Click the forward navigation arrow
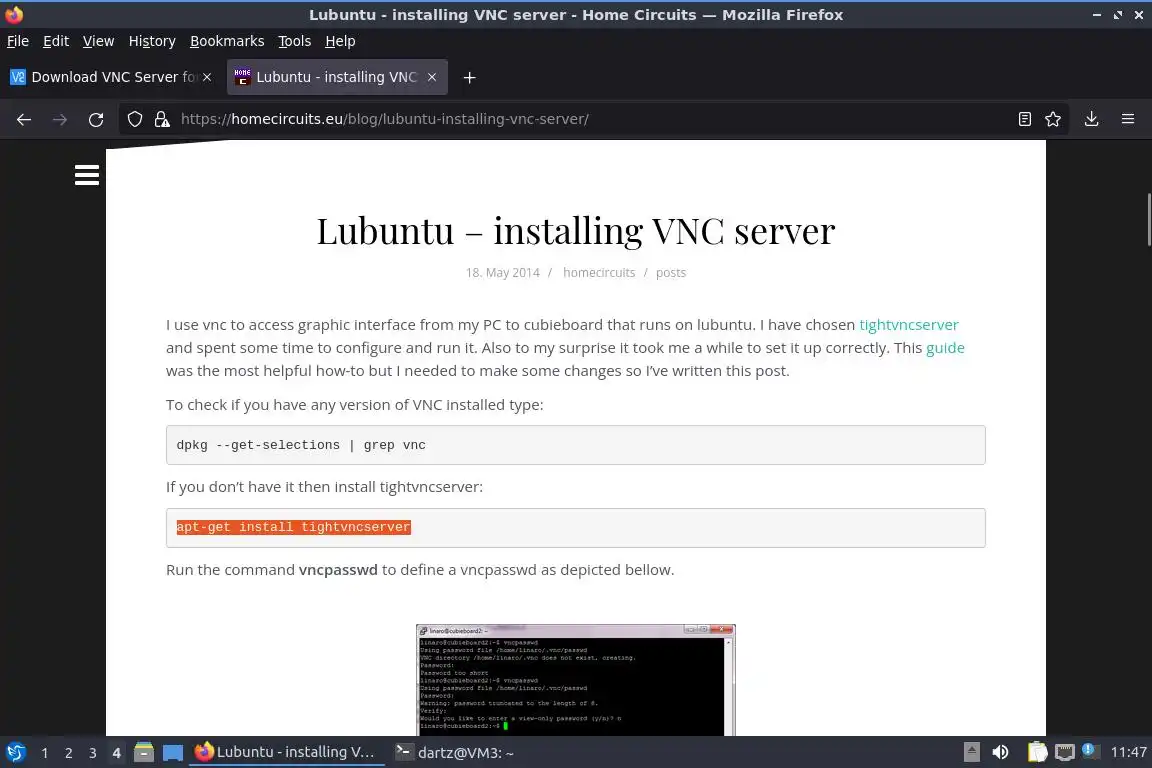This screenshot has width=1152, height=768. click(60, 119)
